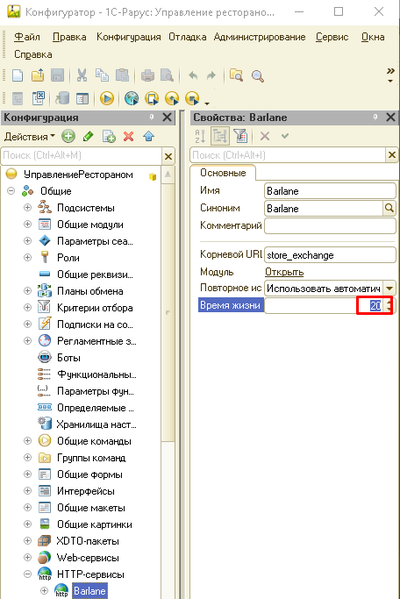Click the cancel X in properties toolbar

tap(265, 136)
